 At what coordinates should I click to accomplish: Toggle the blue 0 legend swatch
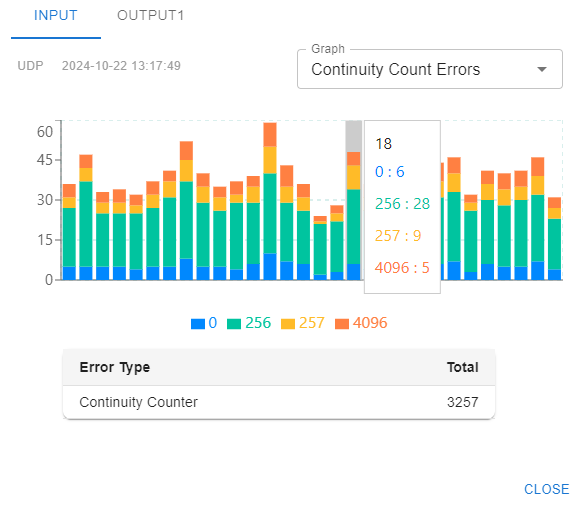198,324
